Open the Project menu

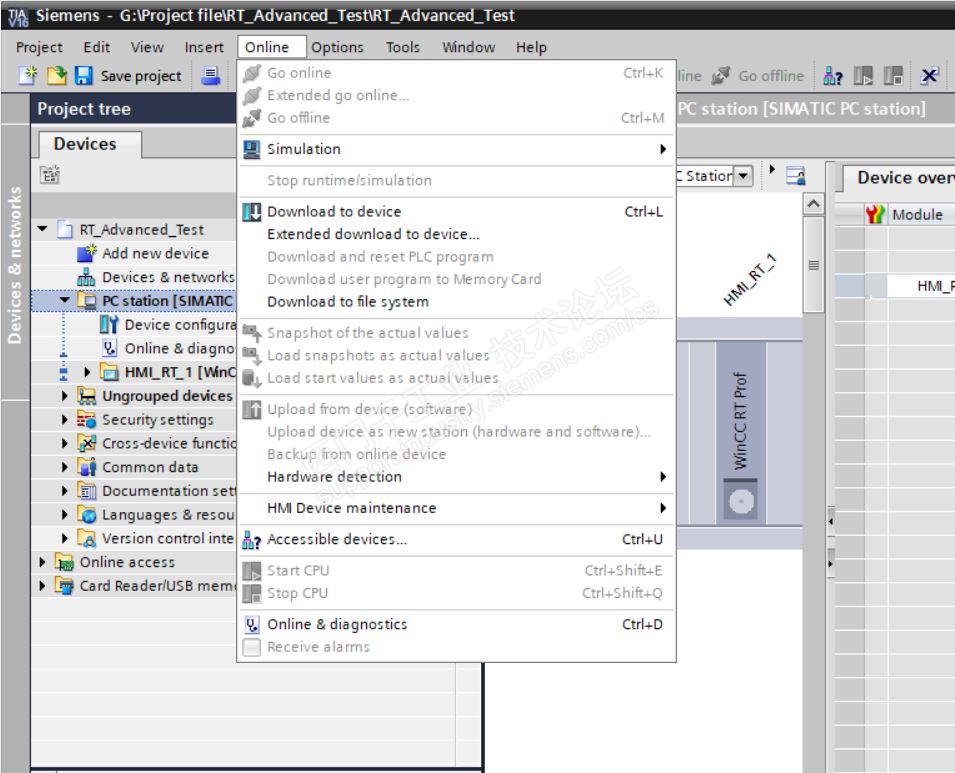point(39,47)
